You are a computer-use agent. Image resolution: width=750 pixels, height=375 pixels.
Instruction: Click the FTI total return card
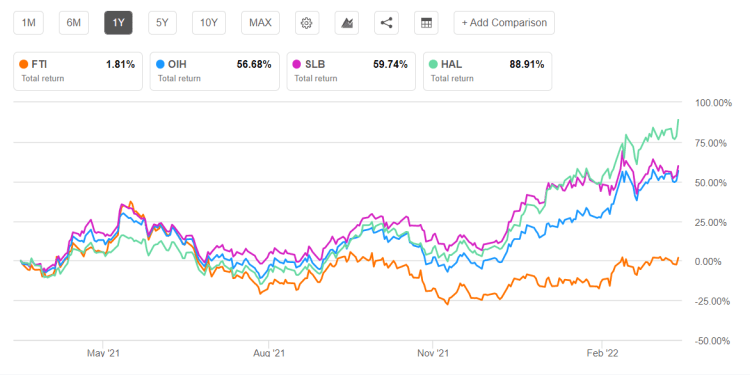tap(78, 71)
